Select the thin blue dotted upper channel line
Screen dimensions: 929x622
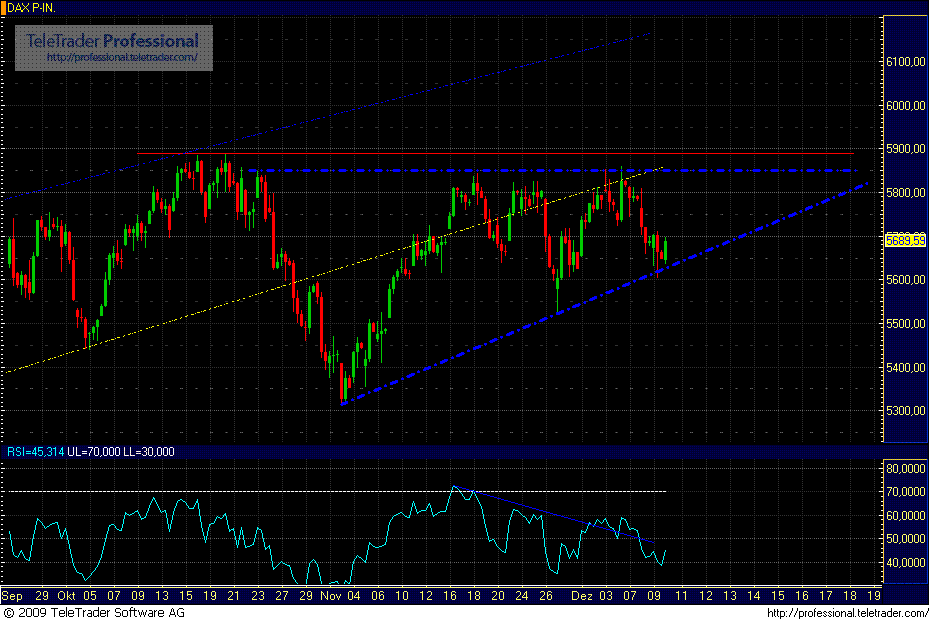click(328, 116)
